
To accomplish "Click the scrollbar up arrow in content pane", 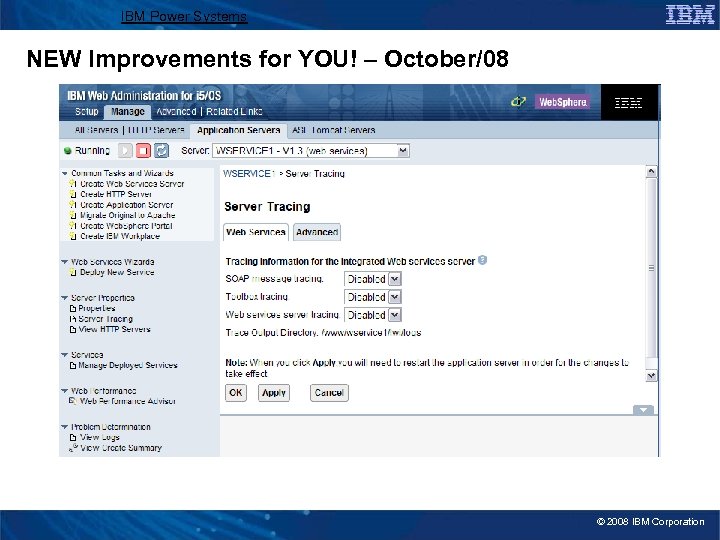I will click(x=651, y=172).
